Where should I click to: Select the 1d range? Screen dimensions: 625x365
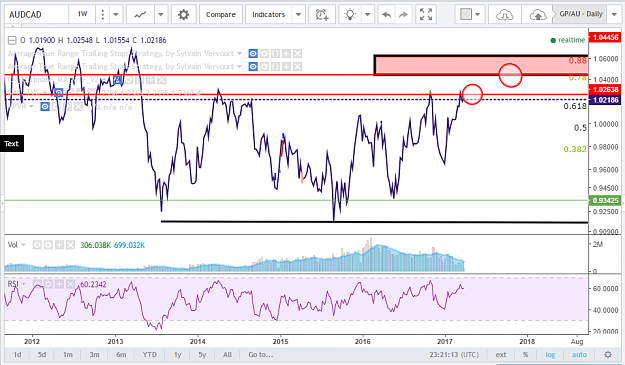pyautogui.click(x=17, y=354)
